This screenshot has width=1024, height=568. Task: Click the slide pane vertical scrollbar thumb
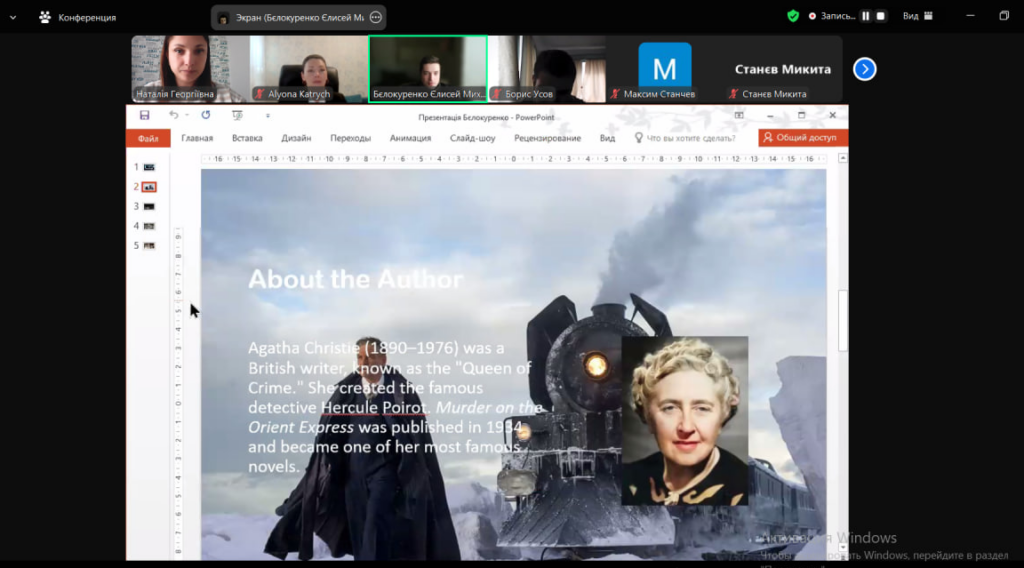pyautogui.click(x=842, y=321)
